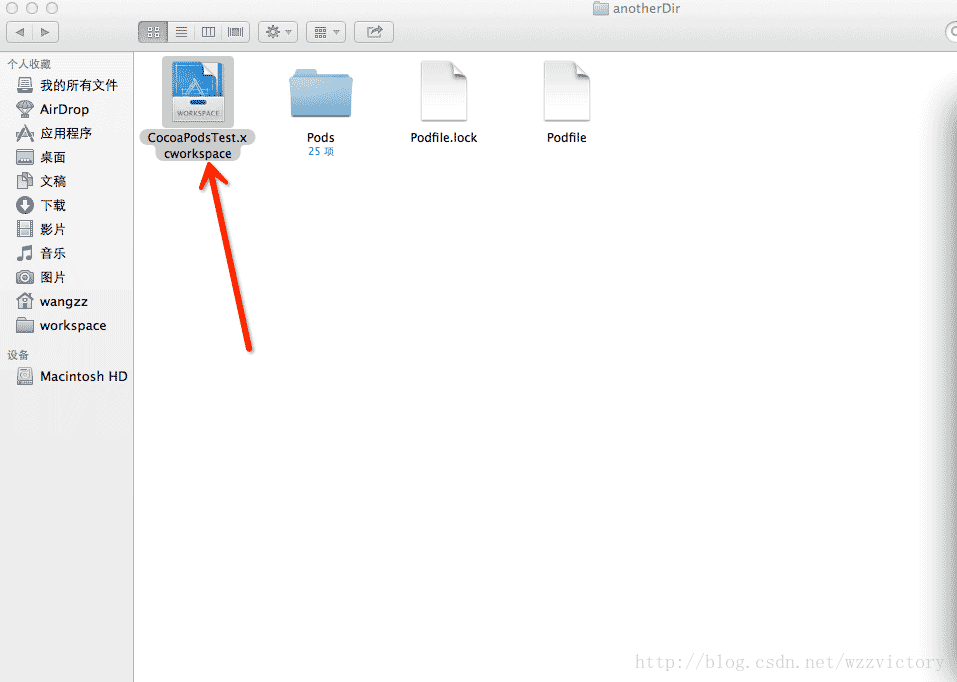
Task: Click the CocoaPodsTest.xcworkspace file name label
Action: click(x=197, y=145)
